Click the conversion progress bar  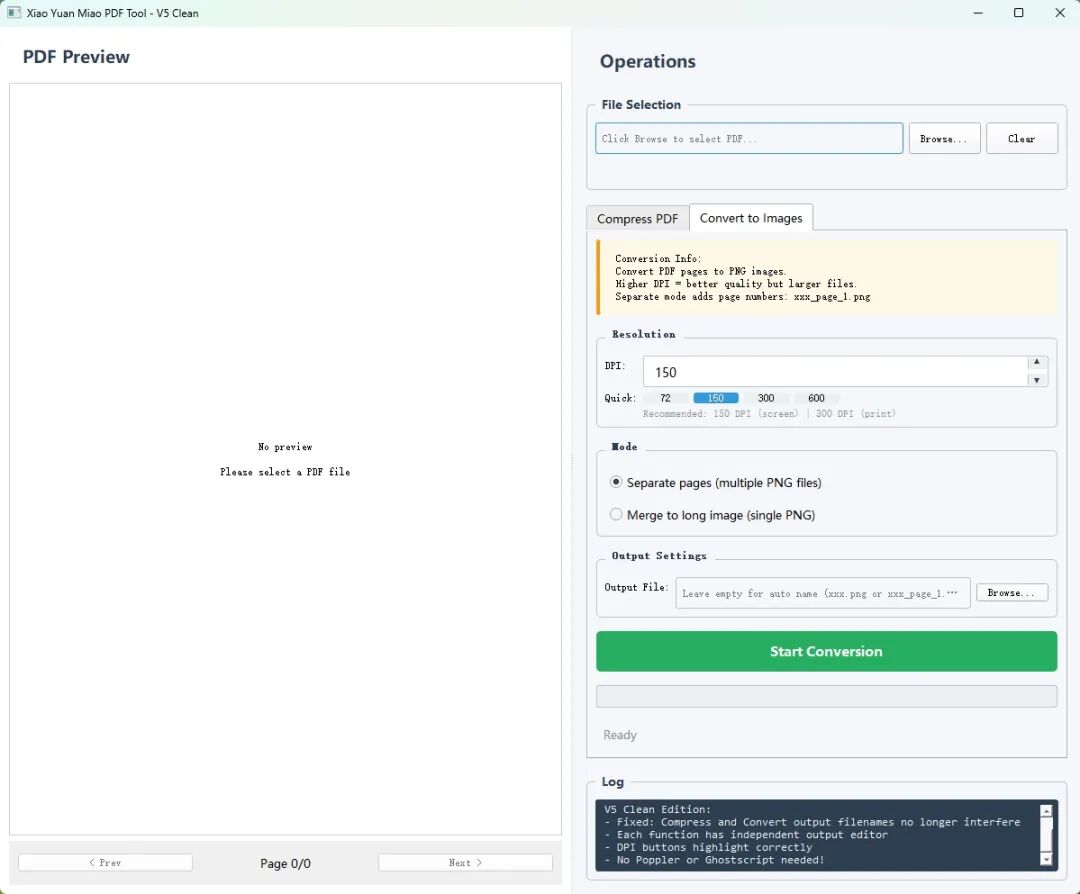(826, 696)
